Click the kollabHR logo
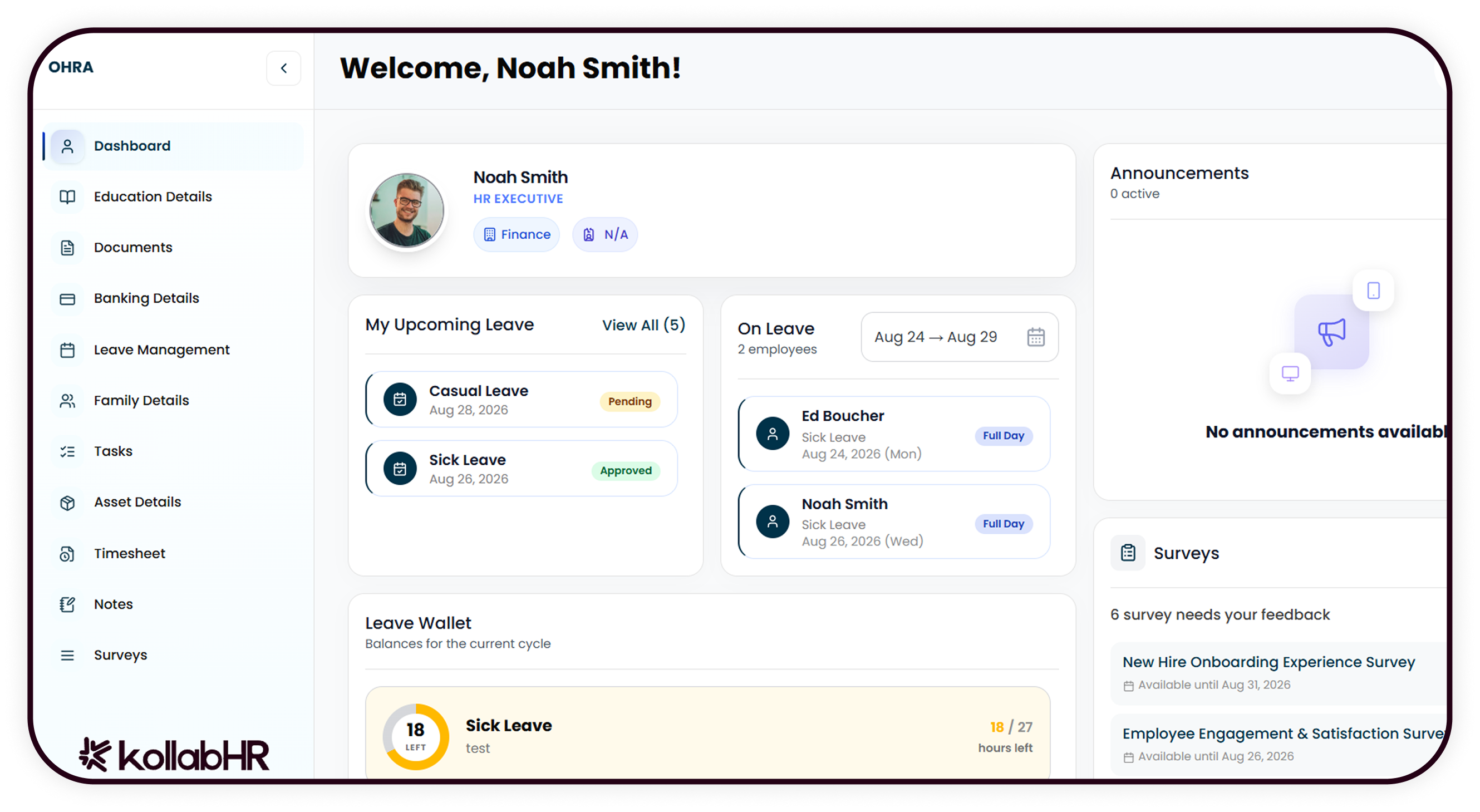1480x812 pixels. coord(174,755)
